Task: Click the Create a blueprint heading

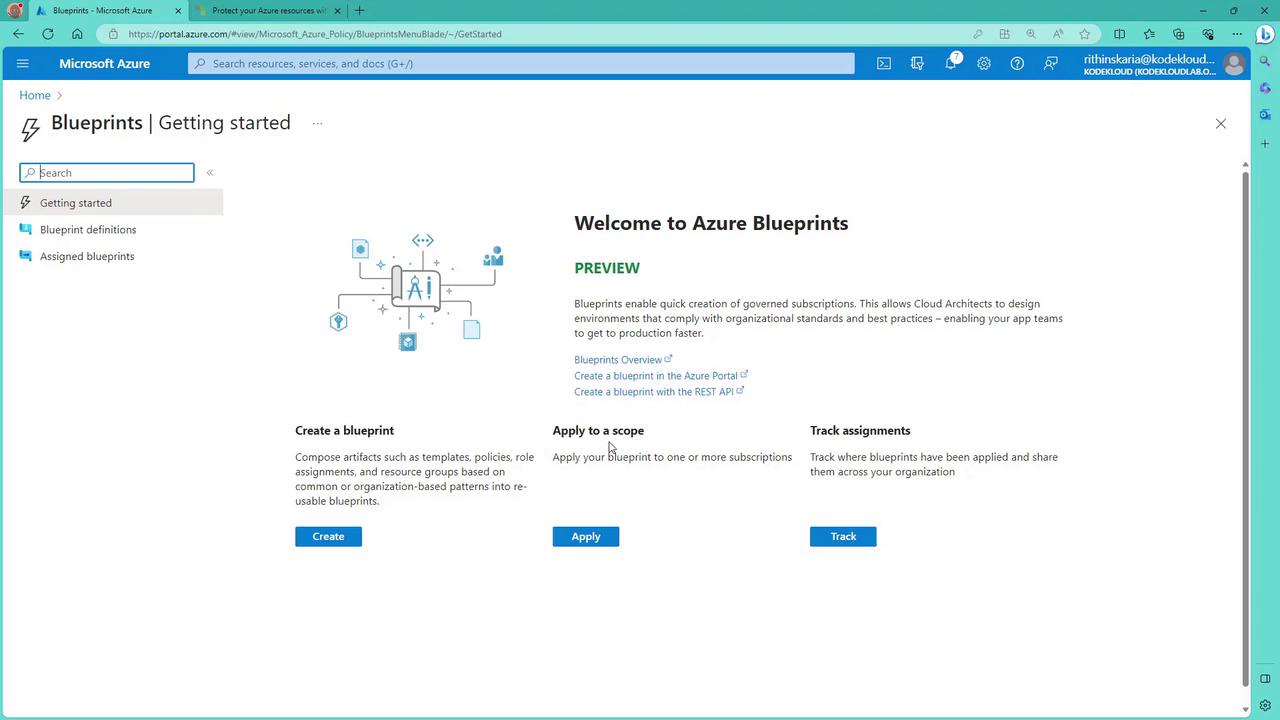Action: (x=345, y=431)
